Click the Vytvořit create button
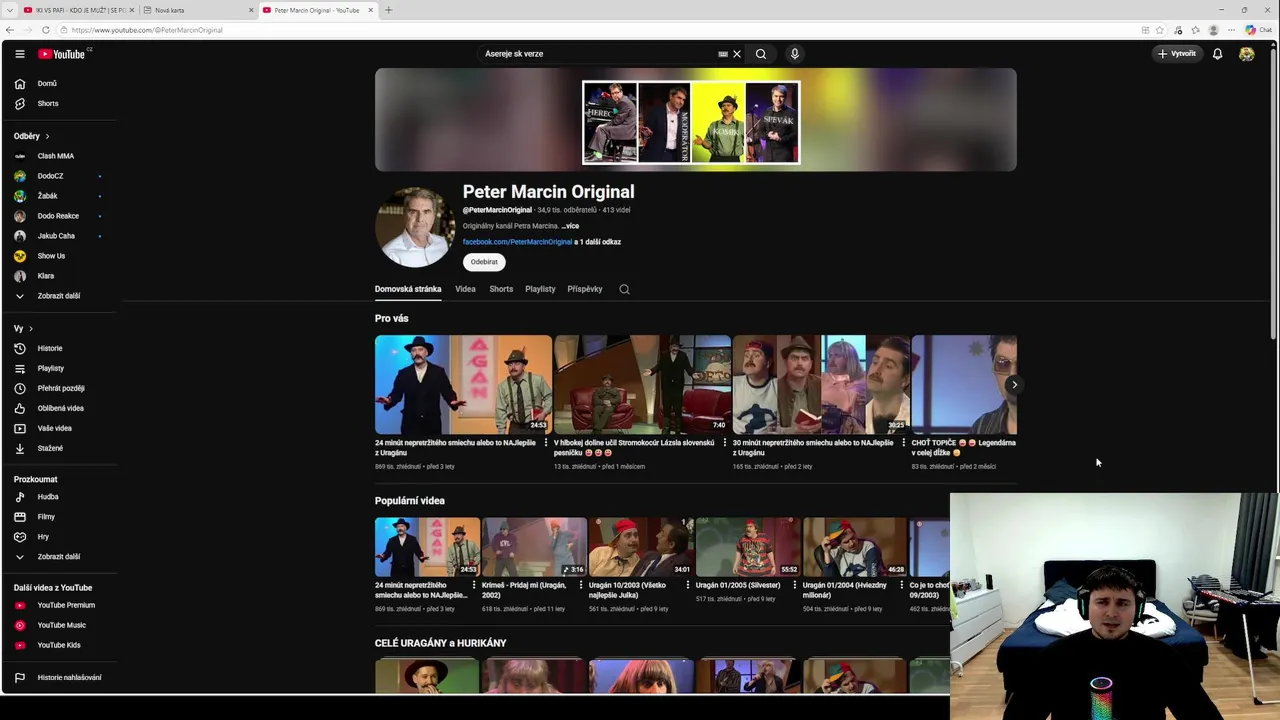The height and width of the screenshot is (720, 1280). tap(1176, 54)
